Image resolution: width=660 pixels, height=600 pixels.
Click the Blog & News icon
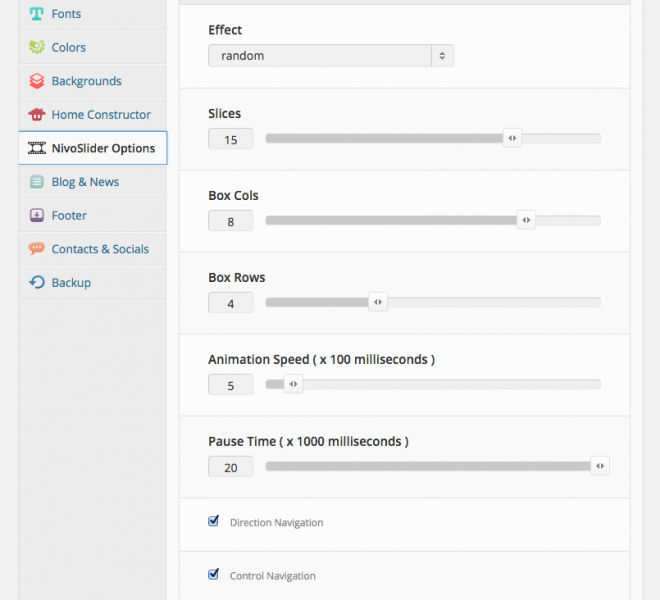(37, 182)
